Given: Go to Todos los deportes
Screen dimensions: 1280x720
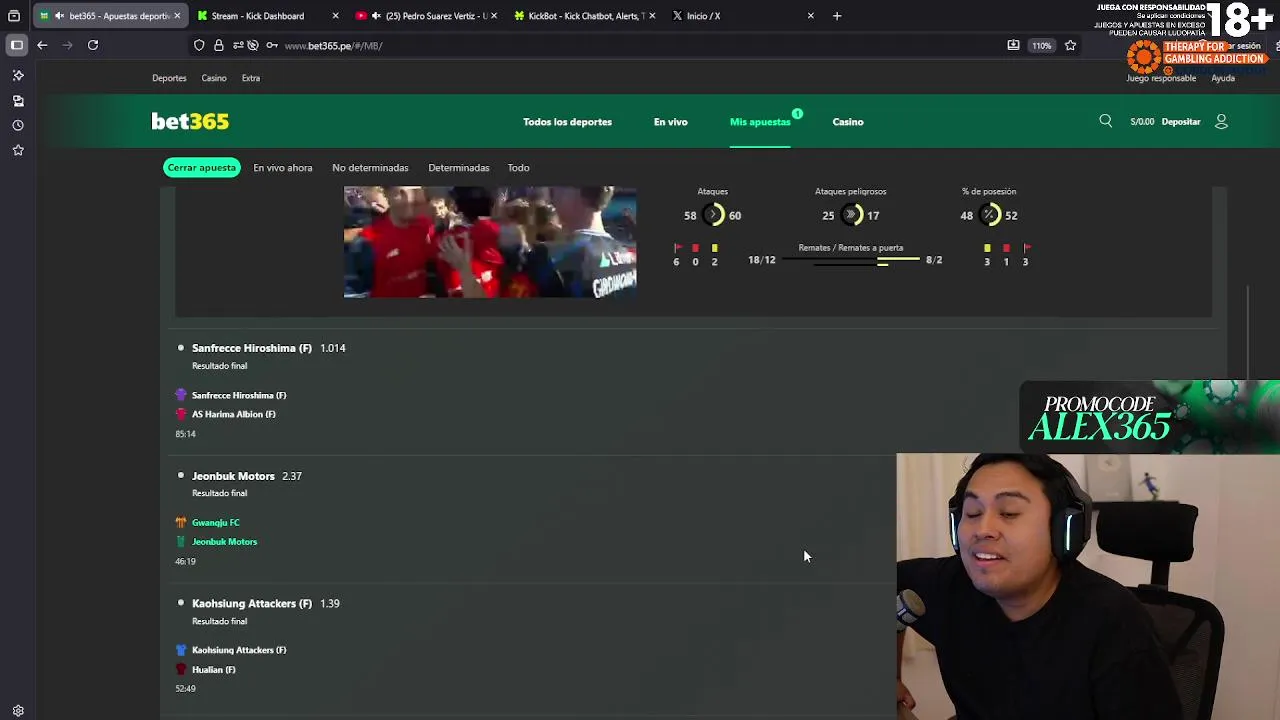Looking at the screenshot, I should 567,122.
